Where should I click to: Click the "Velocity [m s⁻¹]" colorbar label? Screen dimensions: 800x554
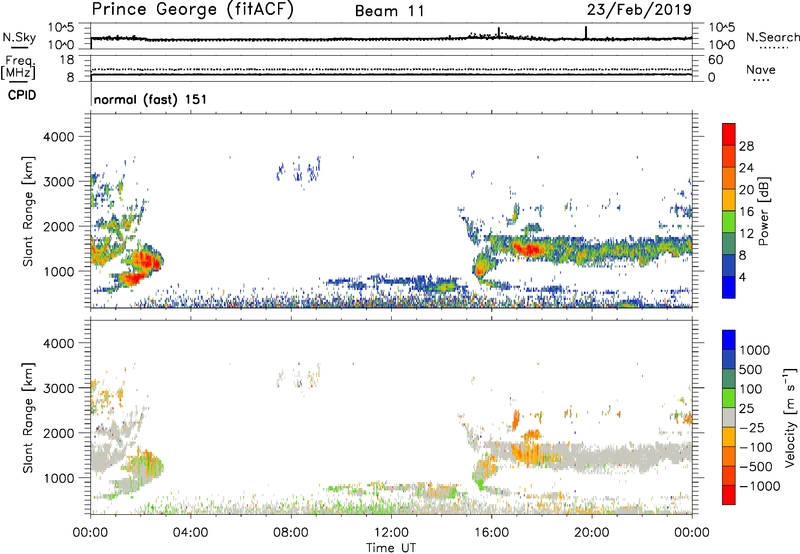point(790,417)
